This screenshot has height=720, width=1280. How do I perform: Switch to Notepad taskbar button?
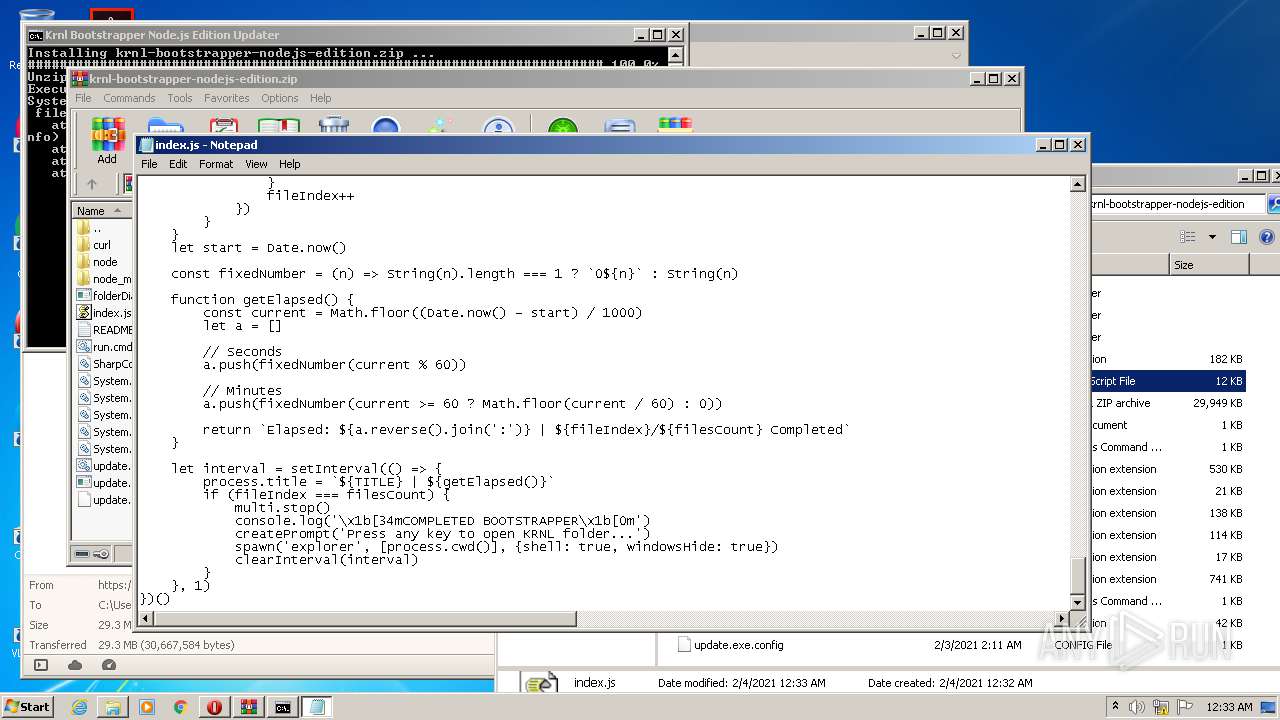(317, 707)
